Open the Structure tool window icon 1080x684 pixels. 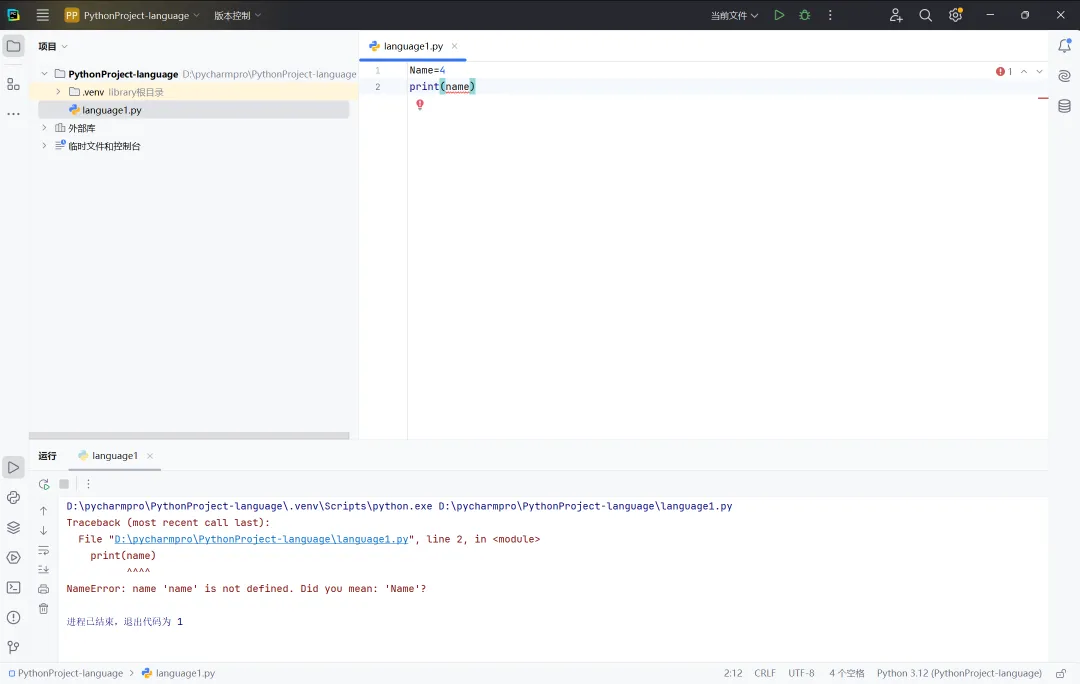(14, 84)
